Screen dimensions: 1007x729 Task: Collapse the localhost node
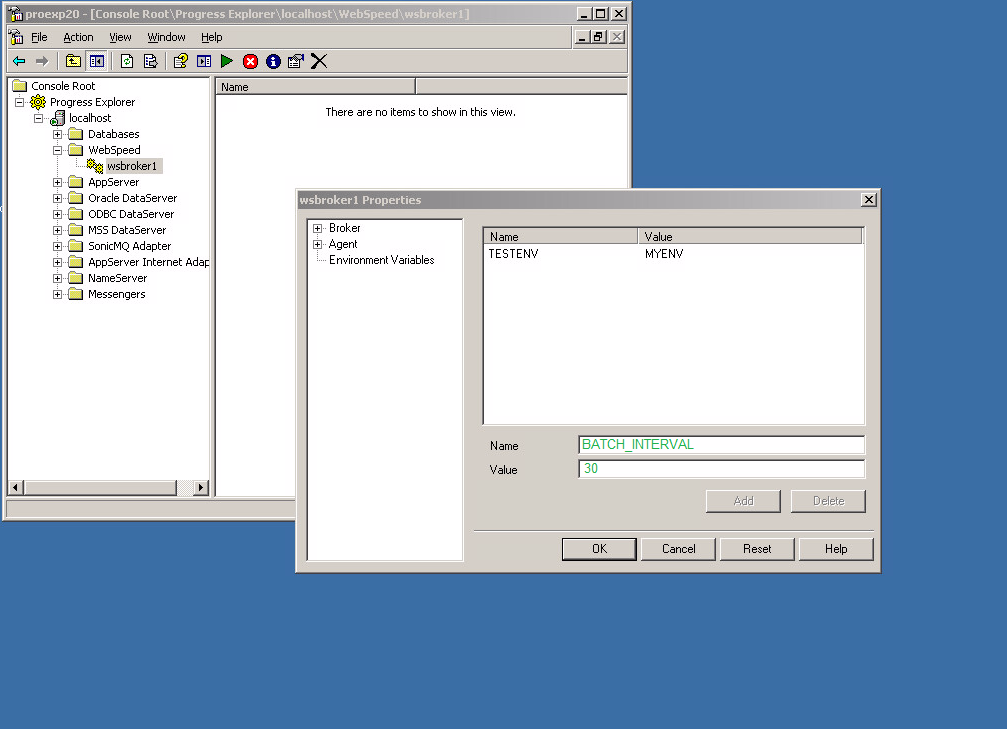(x=39, y=118)
